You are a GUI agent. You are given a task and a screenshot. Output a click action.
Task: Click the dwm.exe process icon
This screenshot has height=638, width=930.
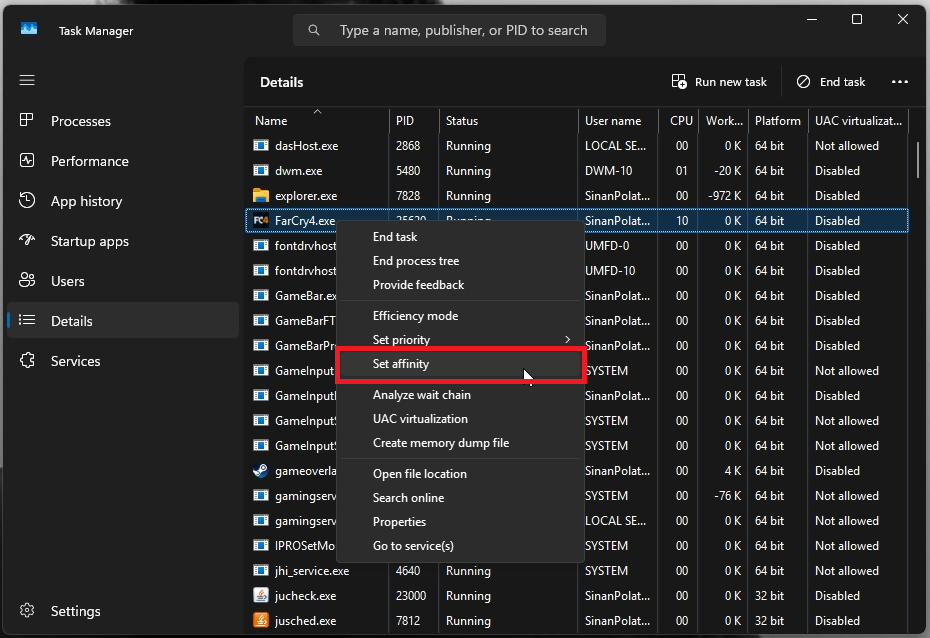pyautogui.click(x=261, y=170)
